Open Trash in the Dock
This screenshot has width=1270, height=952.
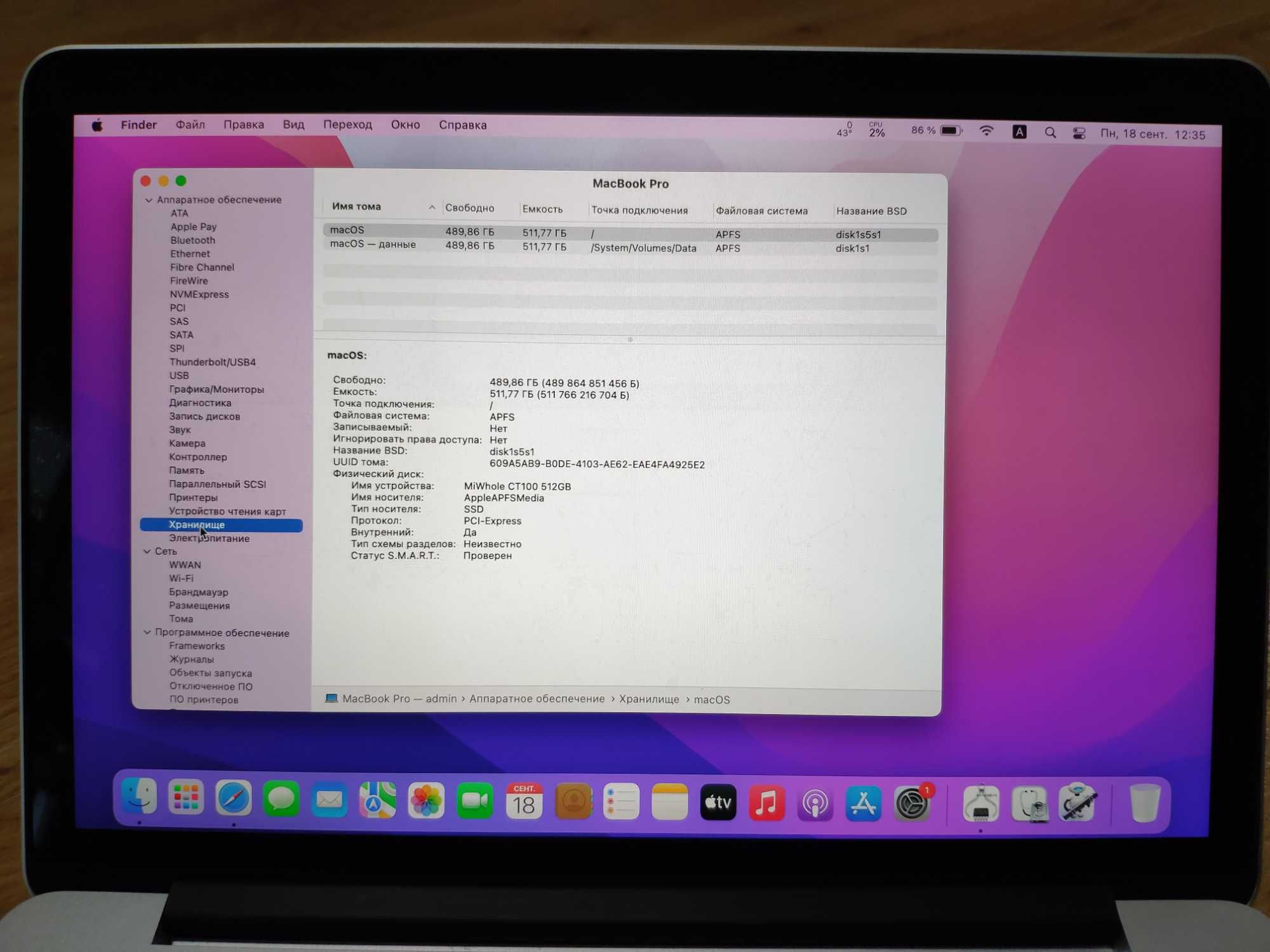coord(1145,803)
